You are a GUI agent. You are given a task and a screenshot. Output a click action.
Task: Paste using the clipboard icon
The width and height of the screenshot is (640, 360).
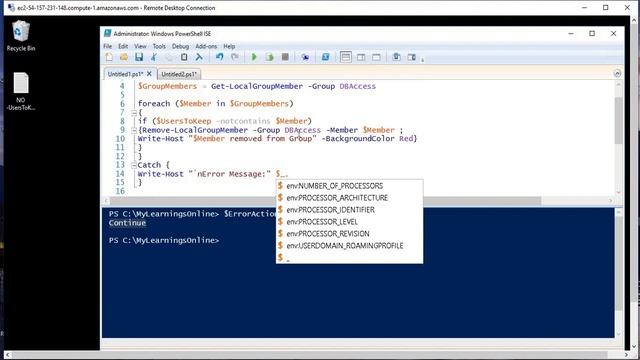pyautogui.click(x=184, y=57)
